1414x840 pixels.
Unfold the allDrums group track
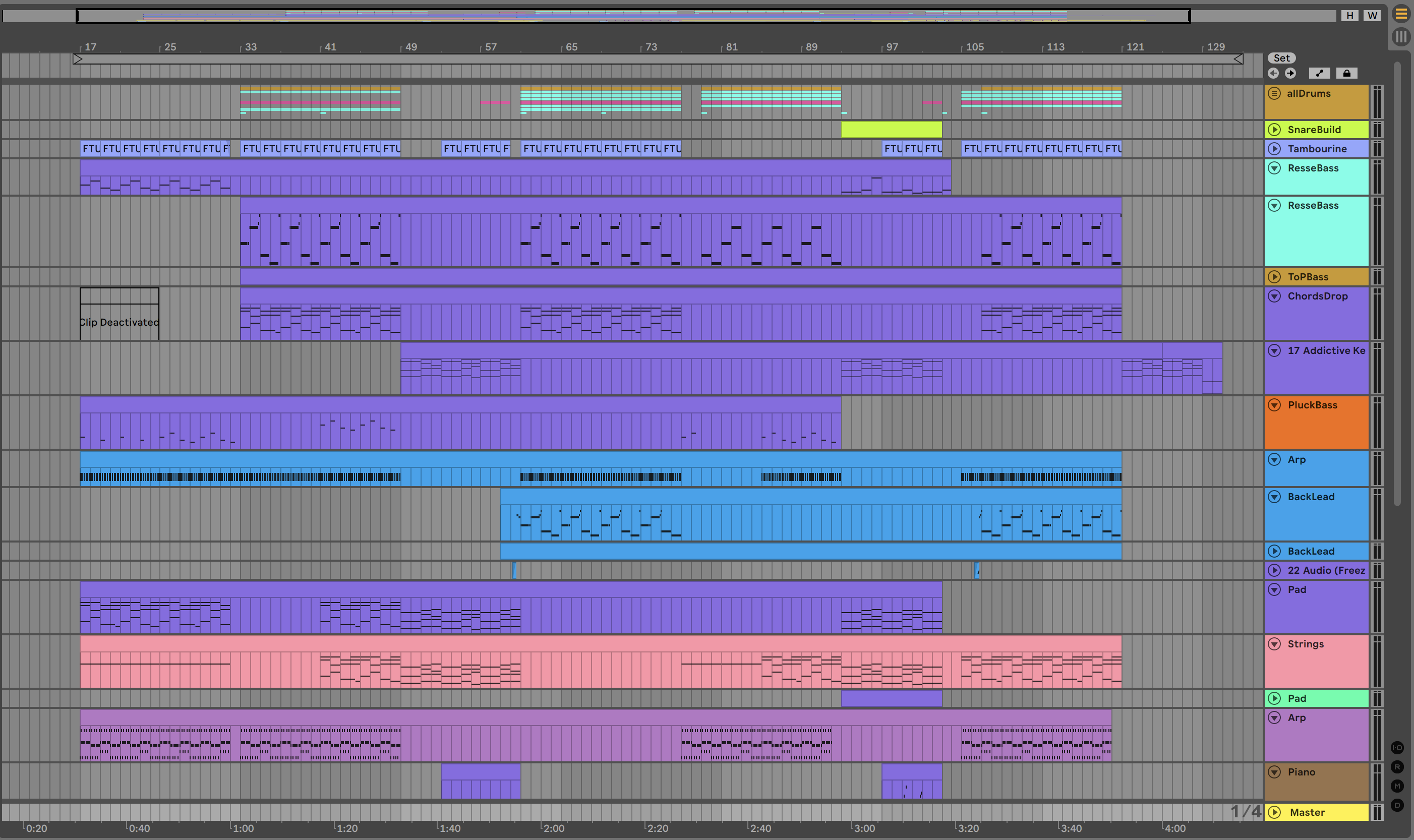[x=1274, y=93]
